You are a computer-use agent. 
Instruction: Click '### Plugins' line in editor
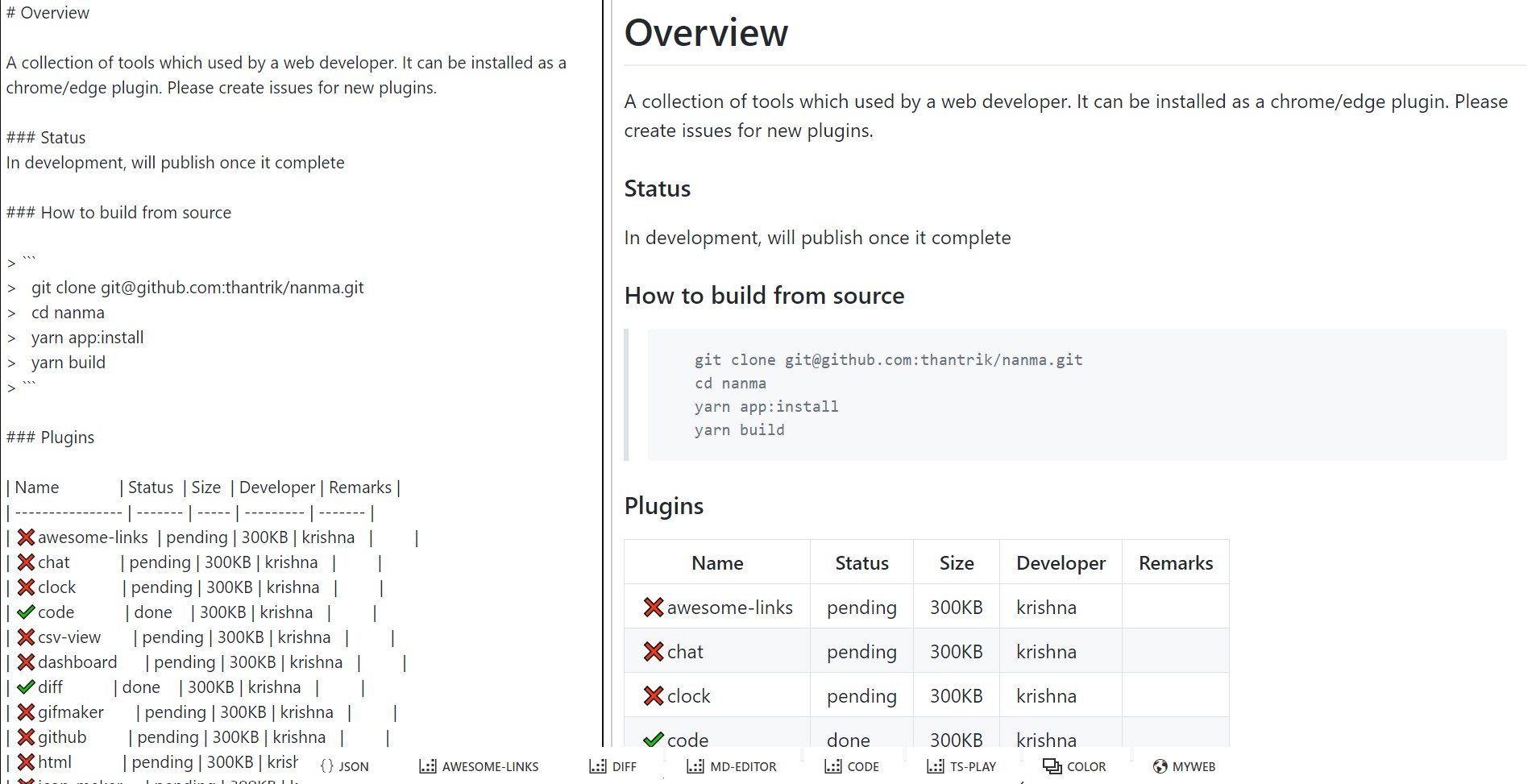click(50, 438)
